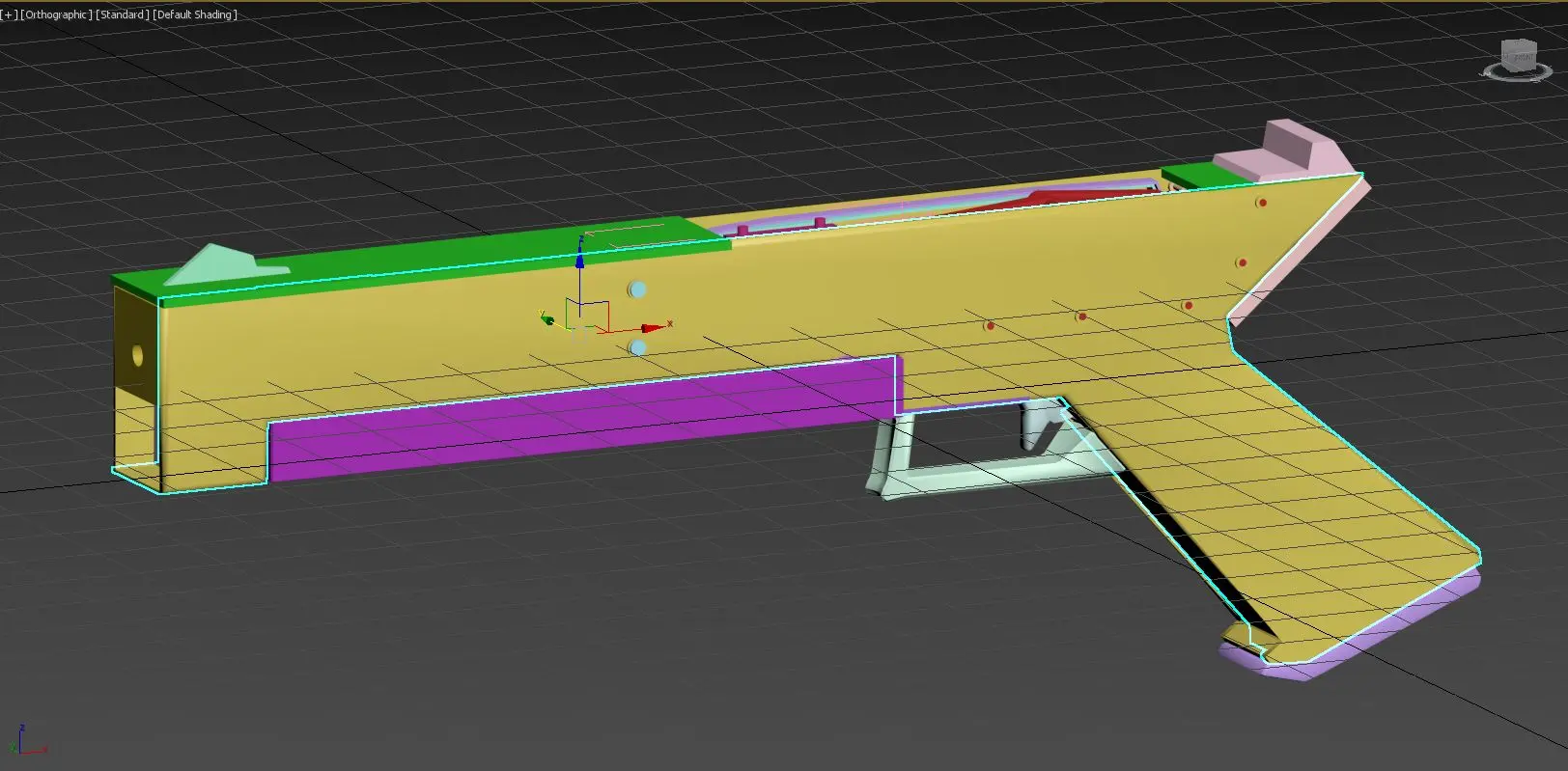This screenshot has width=1568, height=771.
Task: Click the green Y-axis gizmo arrow
Action: click(546, 318)
